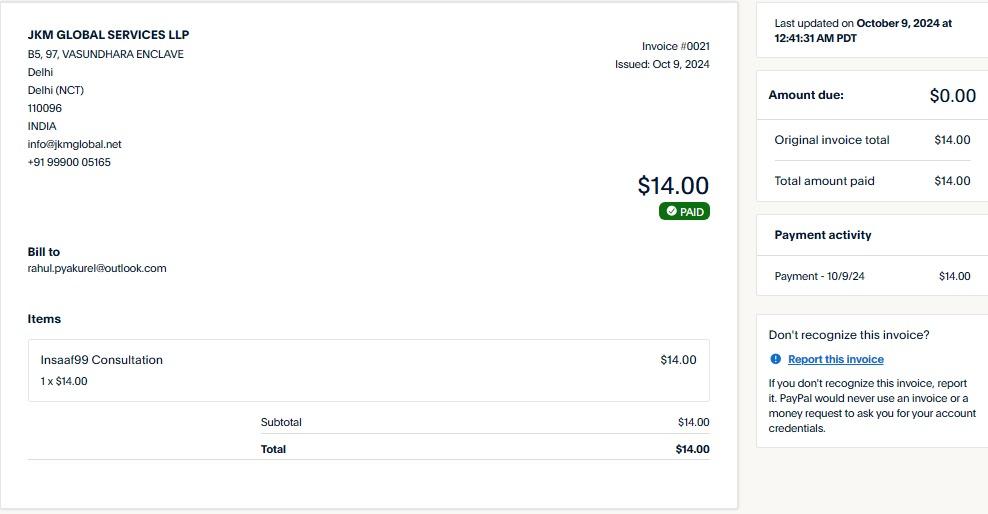Click the Total amount paid row

point(872,181)
